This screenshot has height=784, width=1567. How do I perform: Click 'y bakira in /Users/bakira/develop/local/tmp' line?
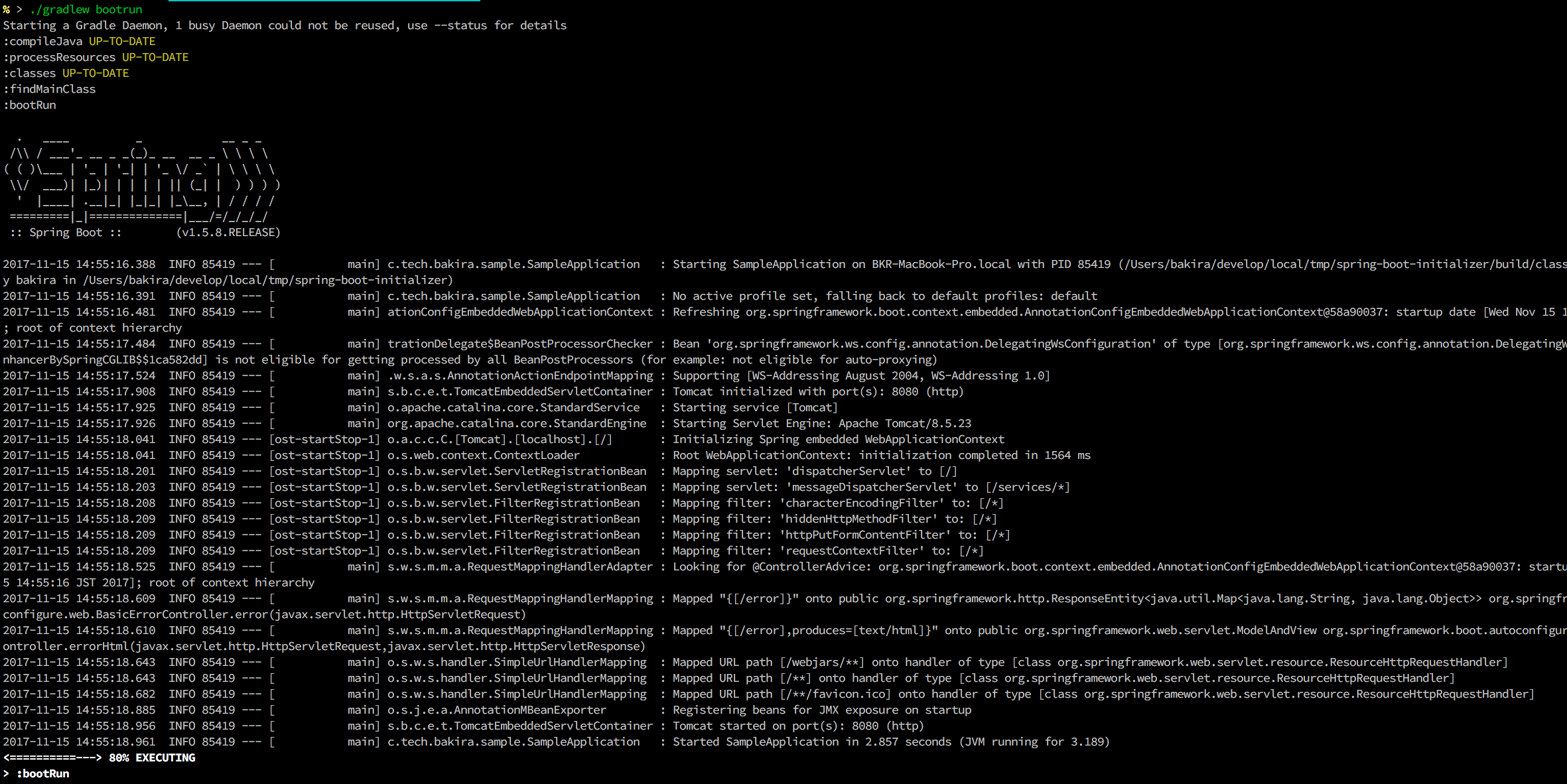228,280
